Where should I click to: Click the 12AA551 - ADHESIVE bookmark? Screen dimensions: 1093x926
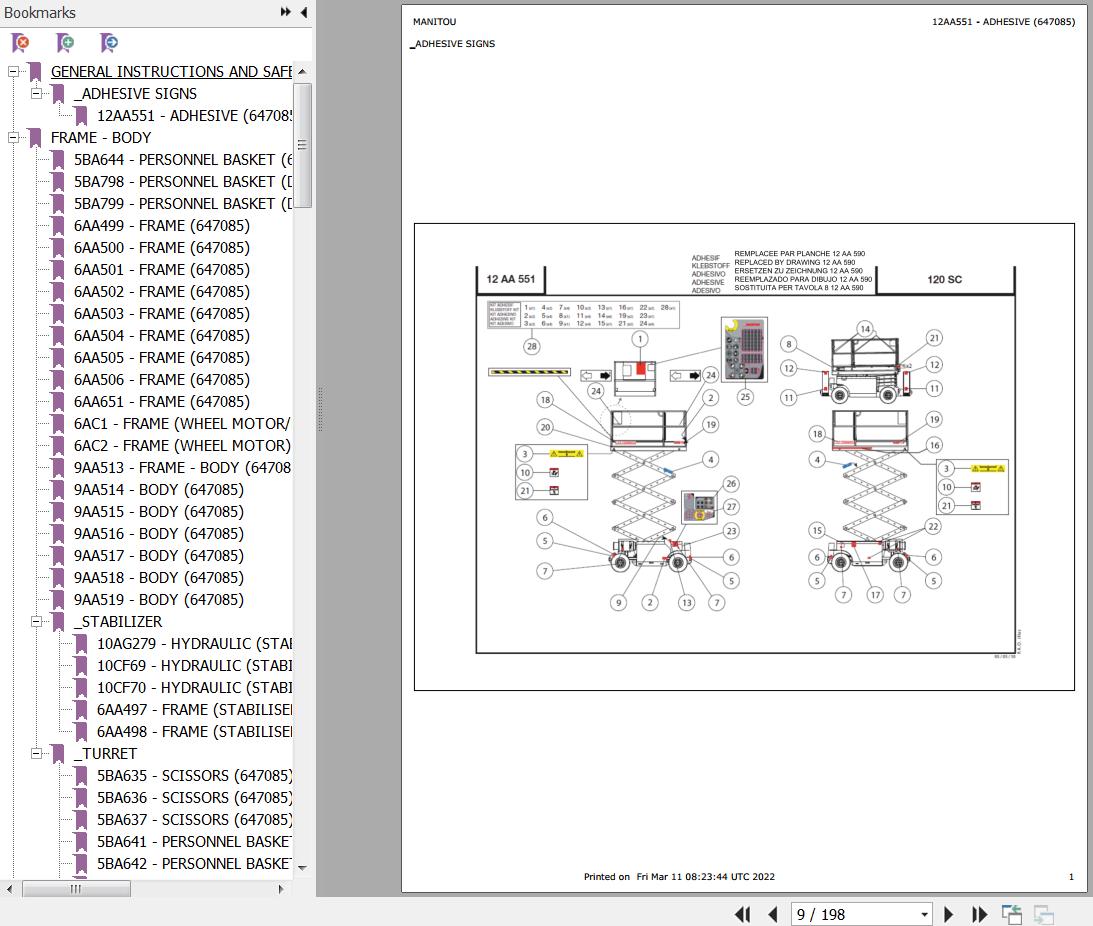click(194, 116)
